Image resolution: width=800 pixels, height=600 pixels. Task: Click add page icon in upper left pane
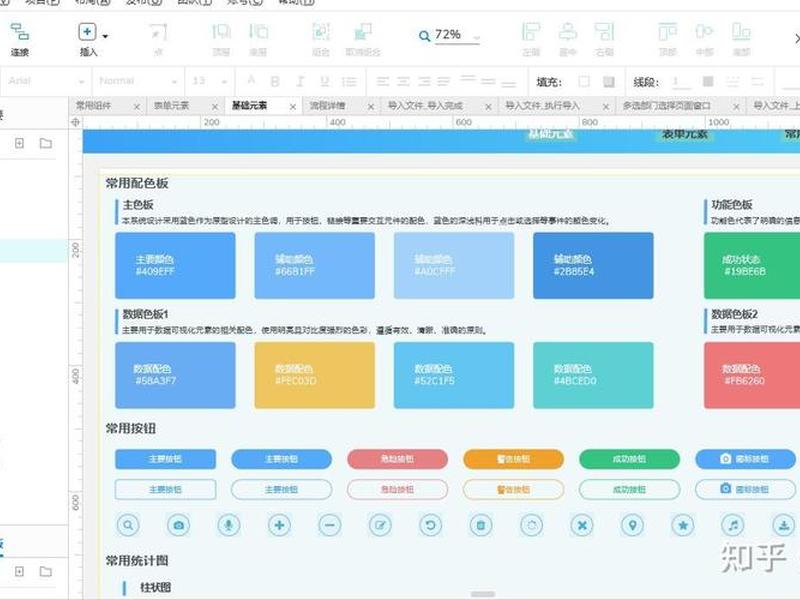click(x=19, y=143)
